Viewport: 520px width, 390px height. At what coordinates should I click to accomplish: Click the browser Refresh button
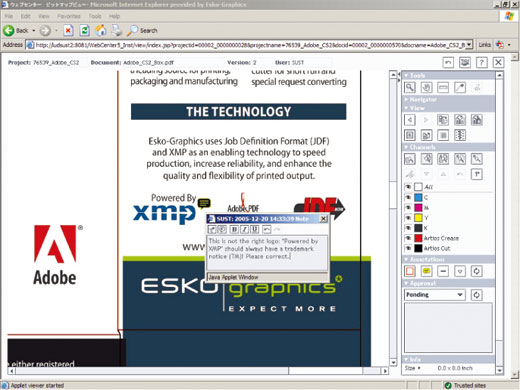pos(85,31)
